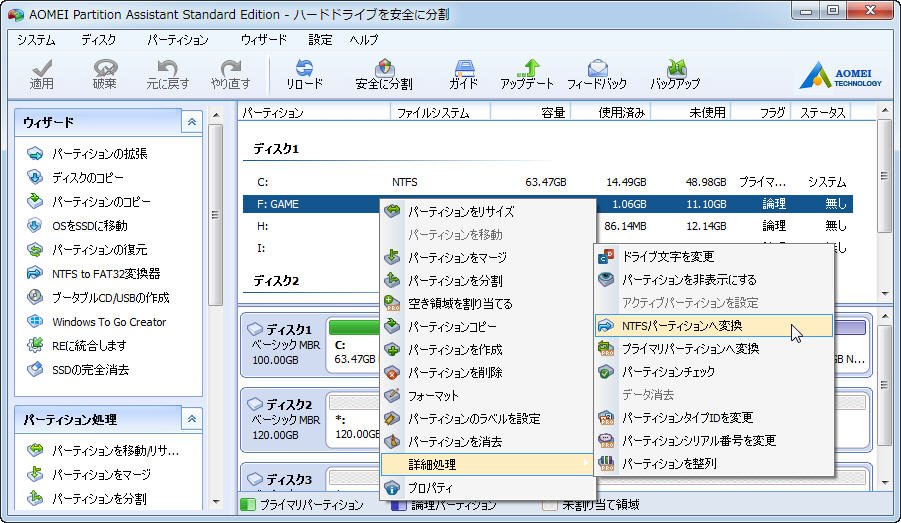Open the フィードバック toolbar icon
Viewport: 901px width, 523px height.
(597, 75)
